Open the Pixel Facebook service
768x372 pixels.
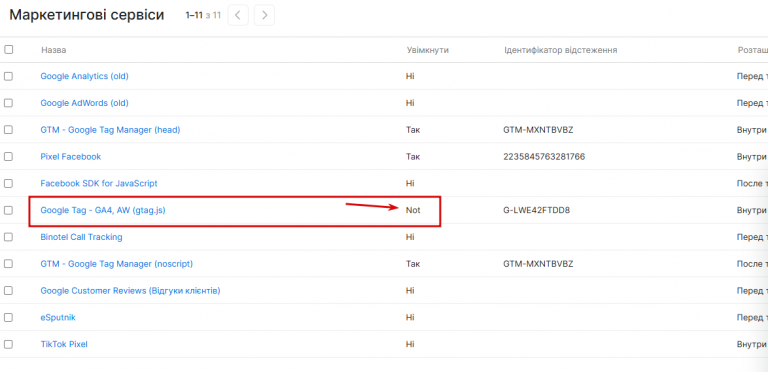tap(71, 157)
